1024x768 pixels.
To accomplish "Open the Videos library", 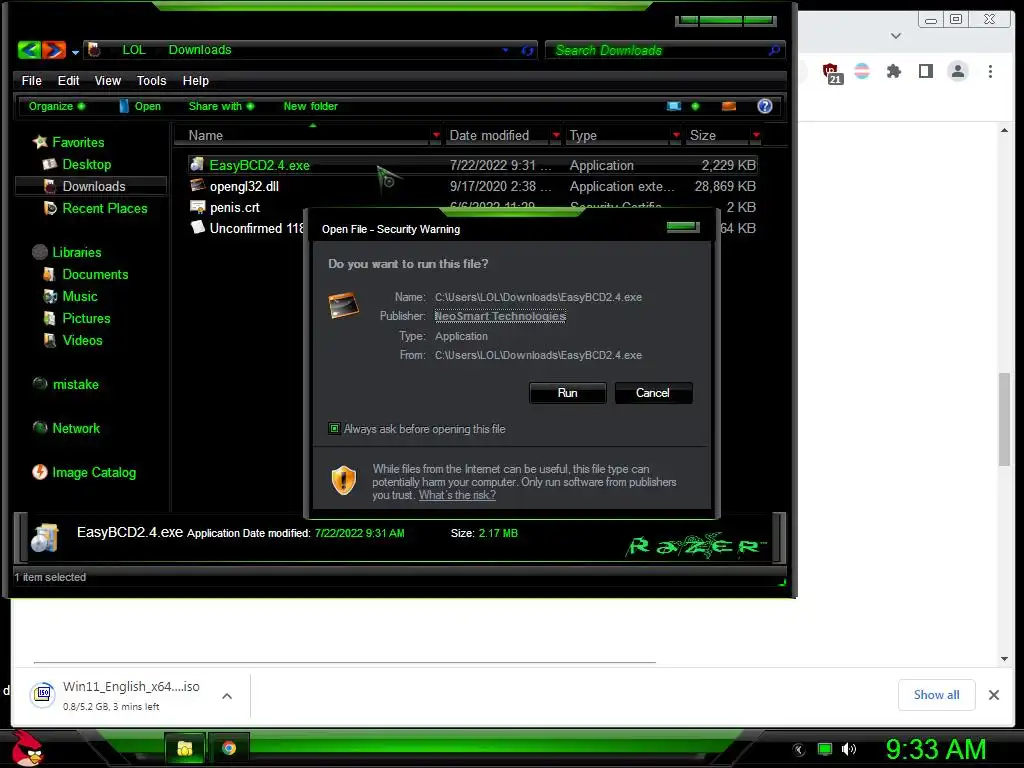I will (x=73, y=340).
